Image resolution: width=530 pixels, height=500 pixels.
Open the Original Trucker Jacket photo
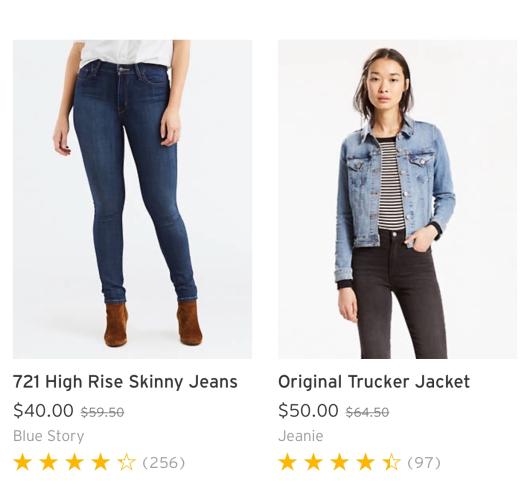398,199
